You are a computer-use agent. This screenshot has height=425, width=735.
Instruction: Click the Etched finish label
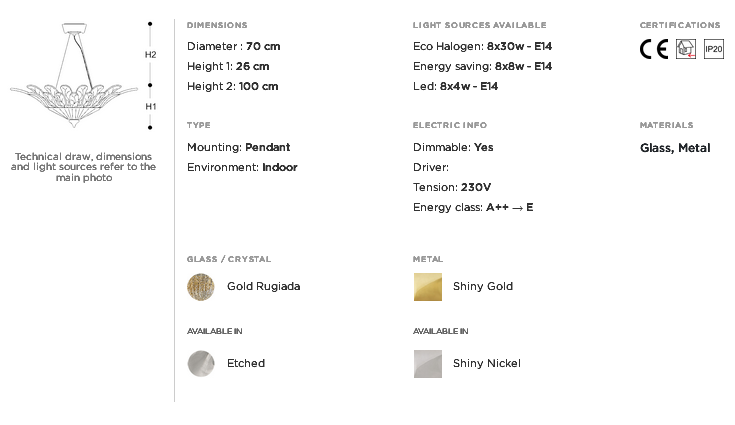tap(246, 363)
